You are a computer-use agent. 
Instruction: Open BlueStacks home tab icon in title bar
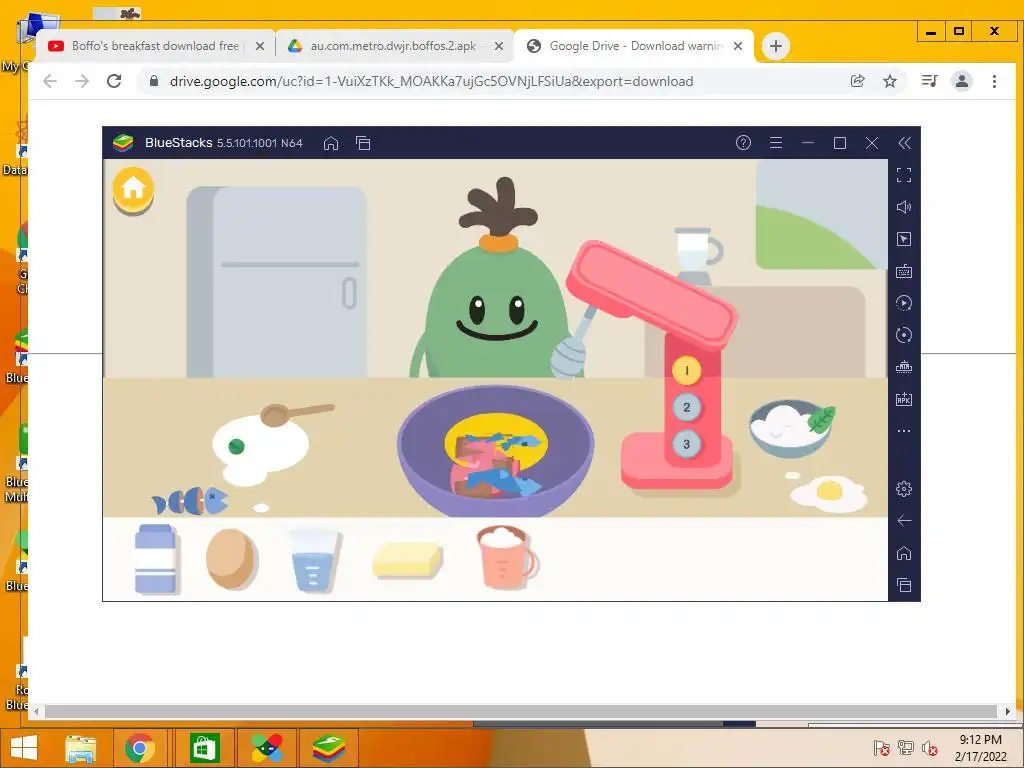pyautogui.click(x=331, y=143)
